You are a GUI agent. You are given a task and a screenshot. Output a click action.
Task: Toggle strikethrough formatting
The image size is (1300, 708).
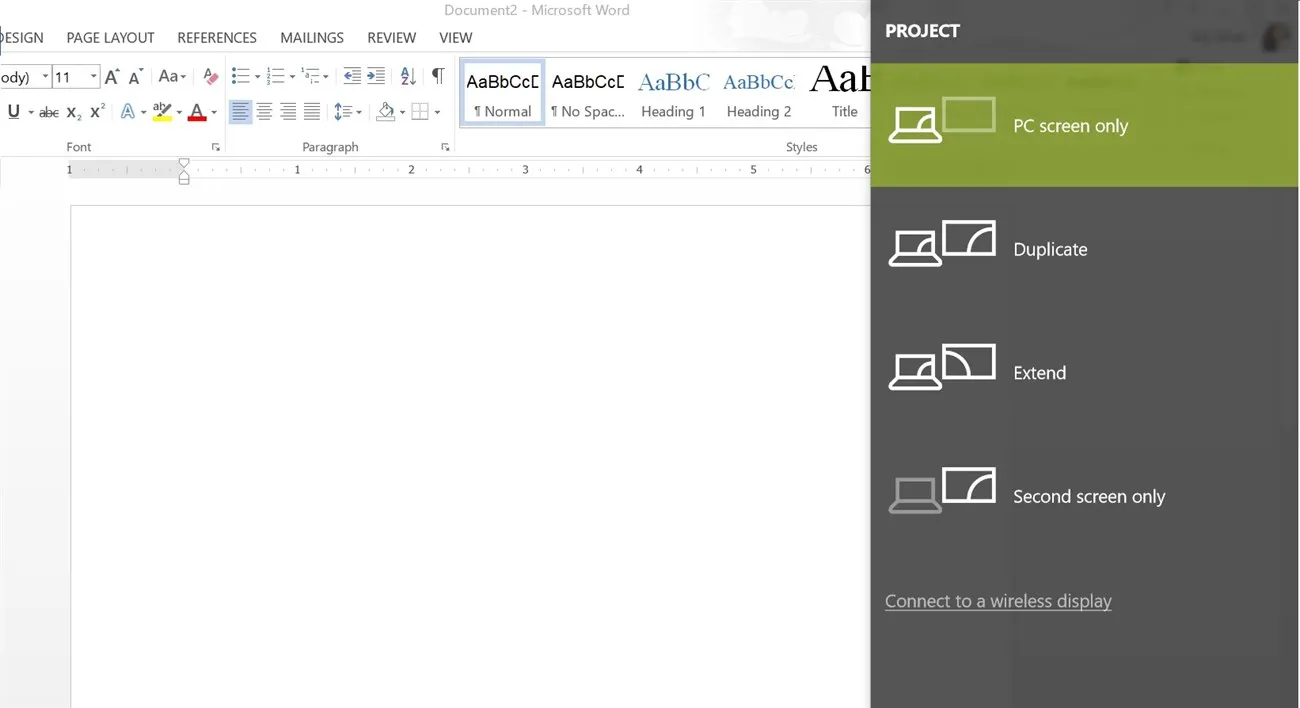click(48, 113)
